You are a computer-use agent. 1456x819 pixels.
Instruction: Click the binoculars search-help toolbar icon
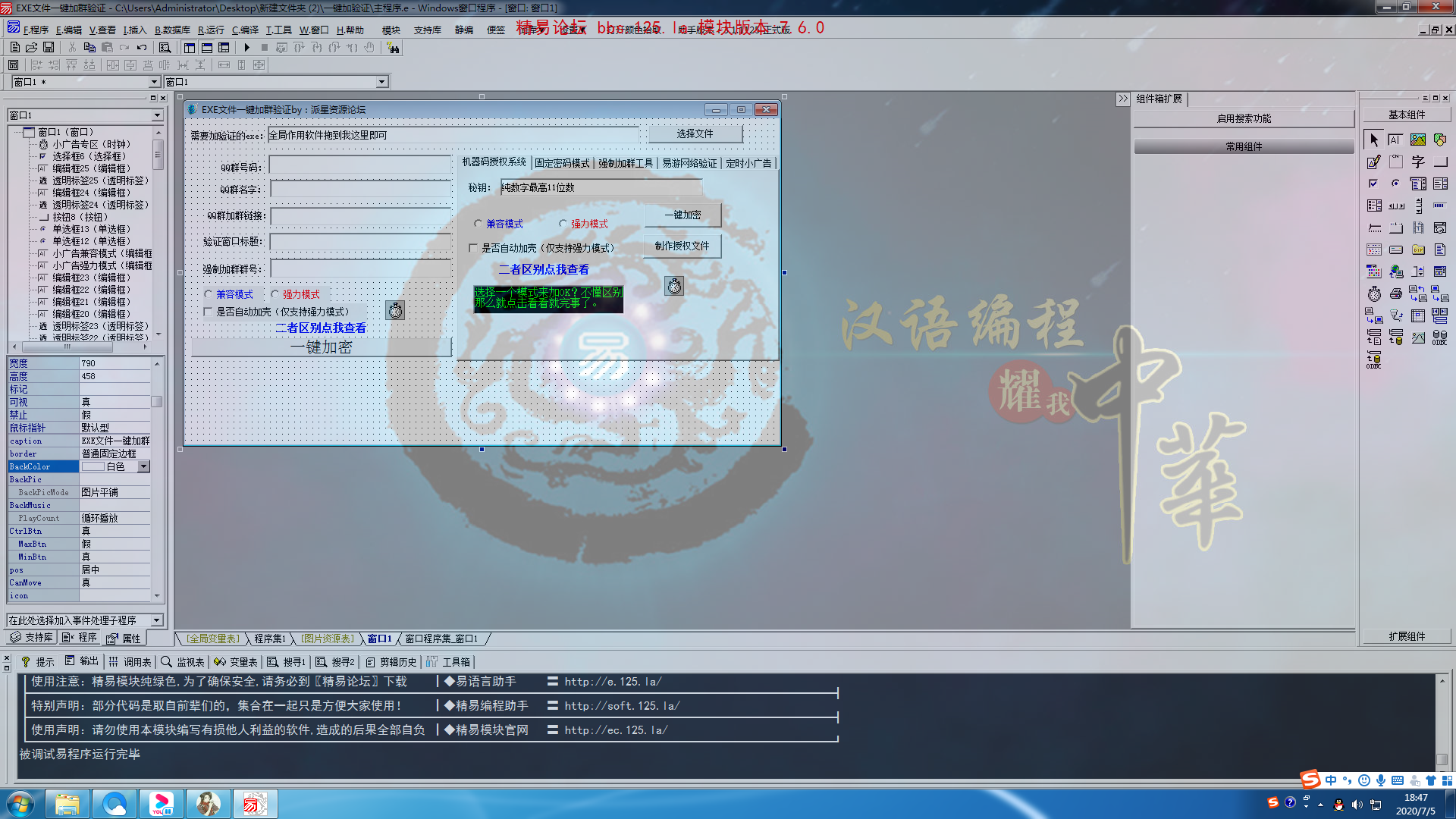pyautogui.click(x=393, y=48)
